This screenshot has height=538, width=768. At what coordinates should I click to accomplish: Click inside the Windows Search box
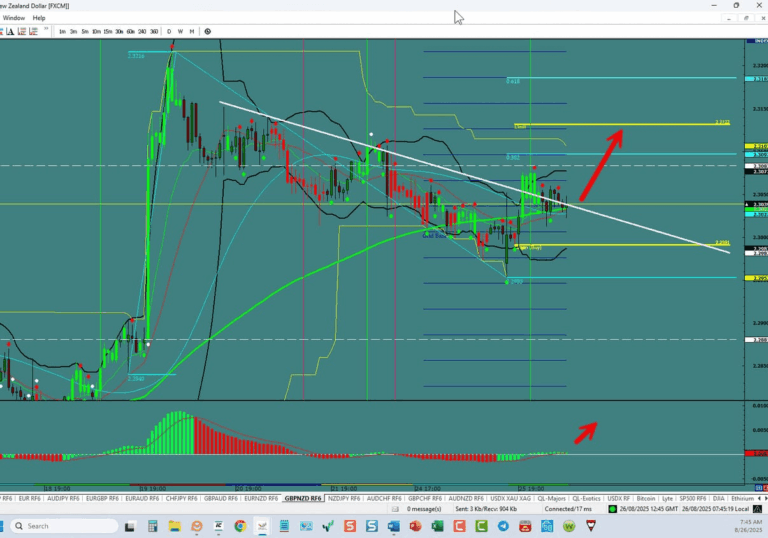(x=65, y=526)
